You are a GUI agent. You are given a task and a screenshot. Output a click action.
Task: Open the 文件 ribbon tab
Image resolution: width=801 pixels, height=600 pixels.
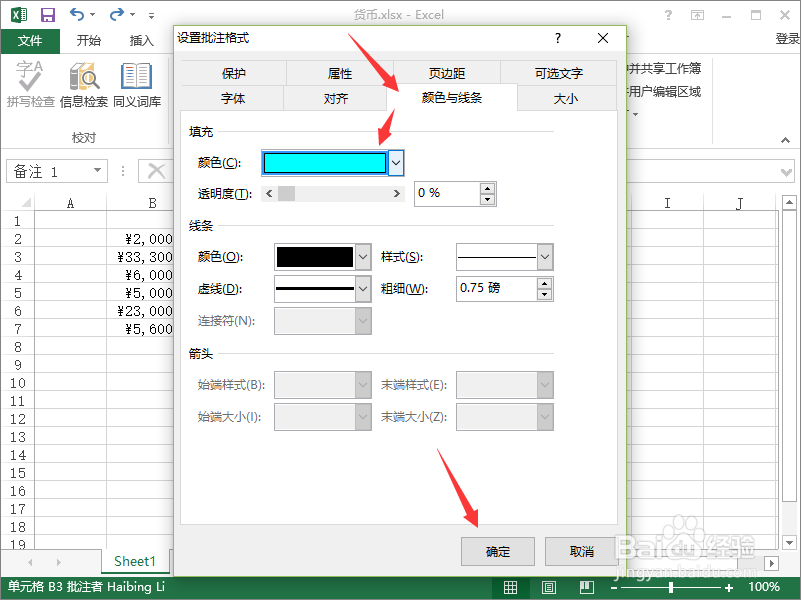click(30, 41)
